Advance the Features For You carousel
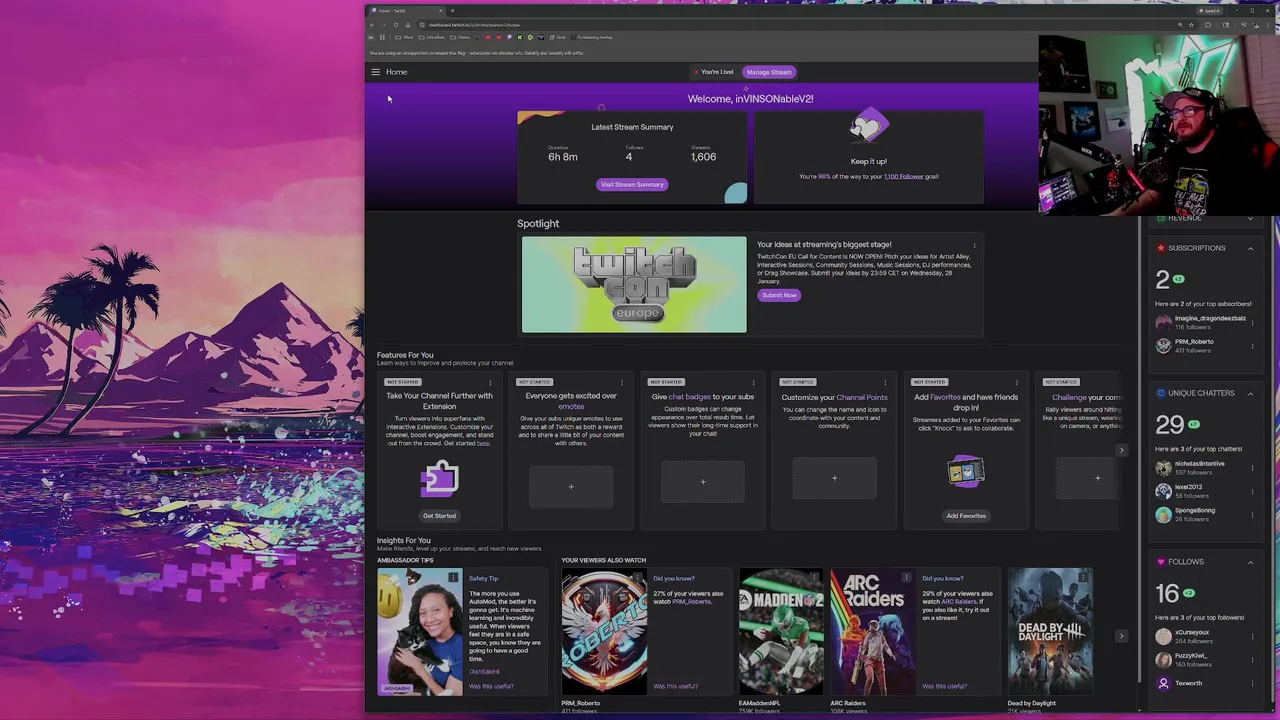This screenshot has height=720, width=1280. (x=1121, y=451)
